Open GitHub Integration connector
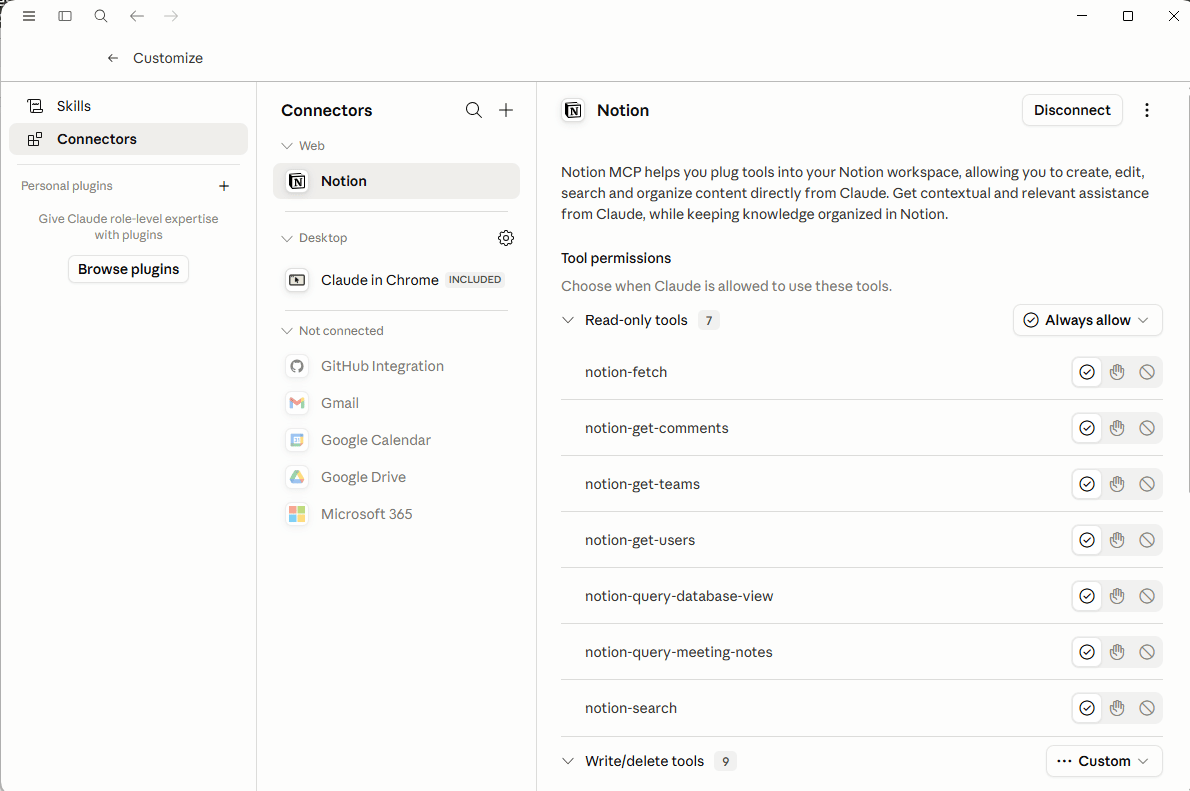 coord(396,366)
